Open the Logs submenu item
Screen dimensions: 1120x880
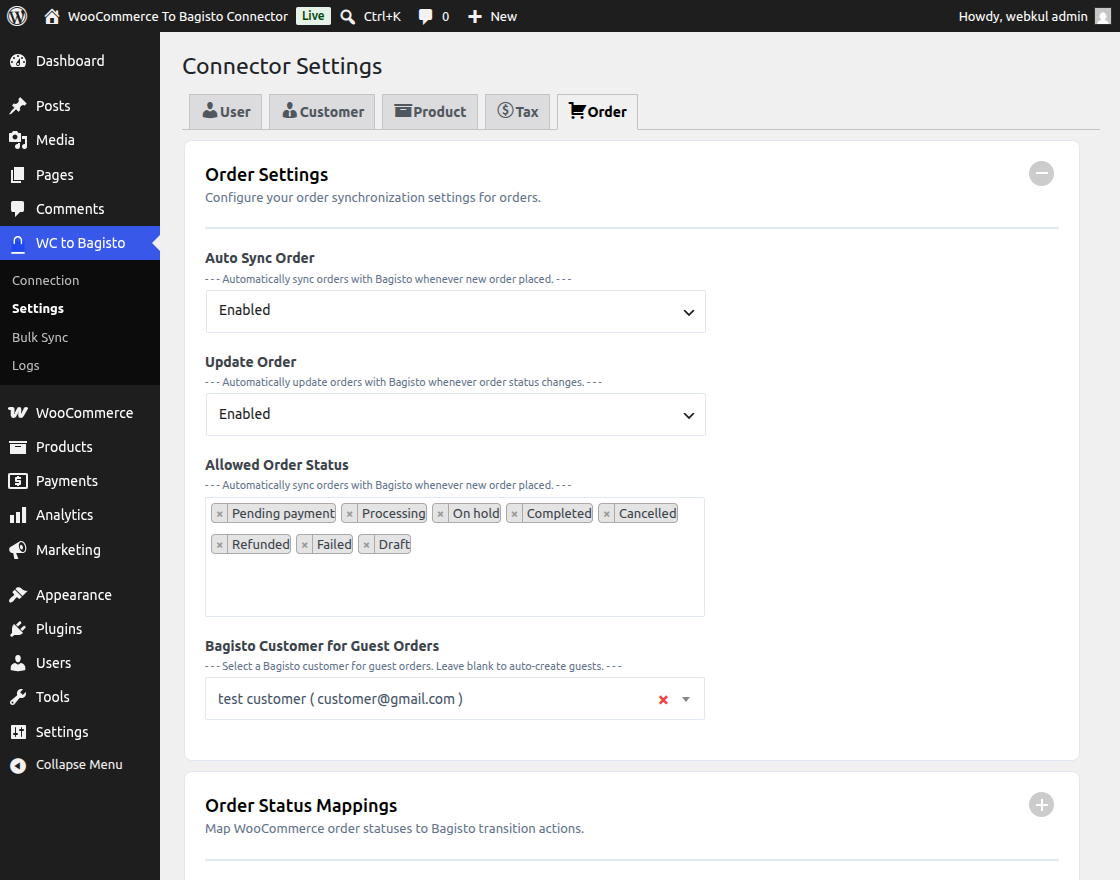(x=26, y=366)
